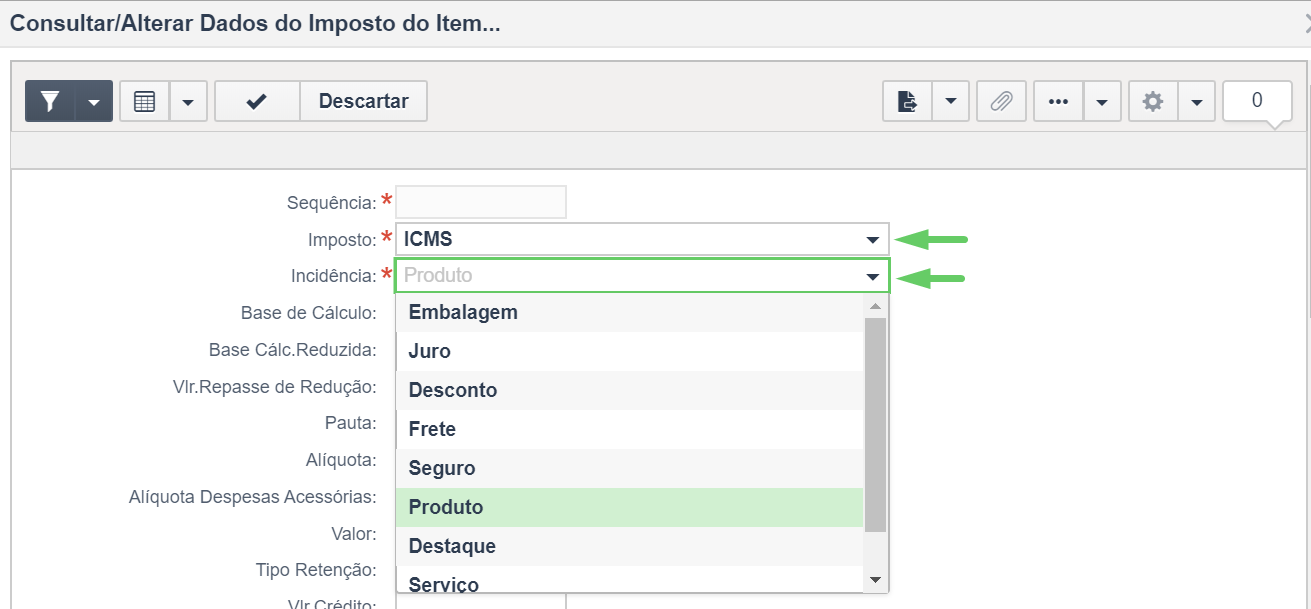
Task: Click the Pauta label
Action: tap(350, 423)
